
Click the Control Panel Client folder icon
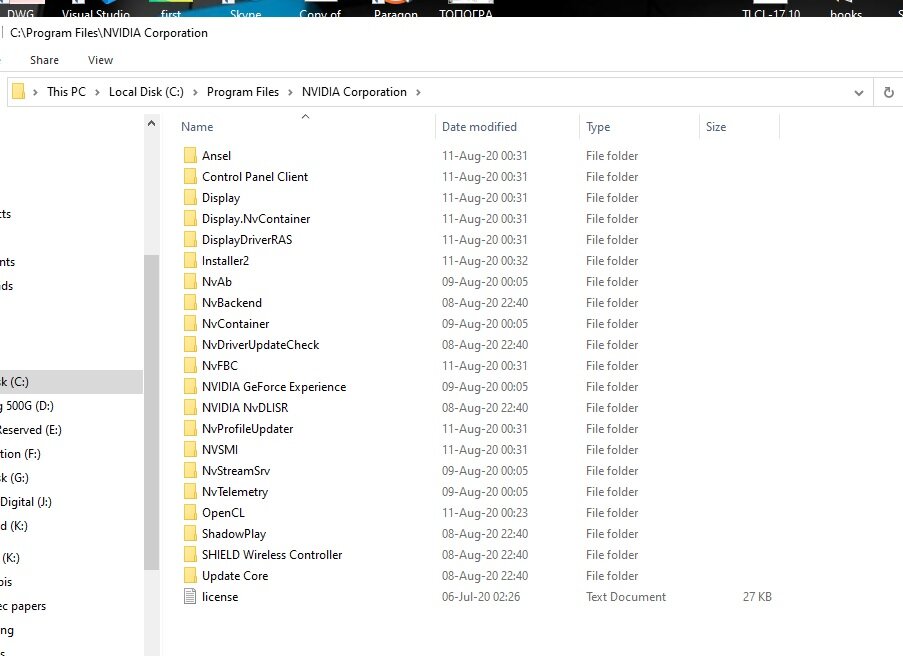(x=190, y=176)
